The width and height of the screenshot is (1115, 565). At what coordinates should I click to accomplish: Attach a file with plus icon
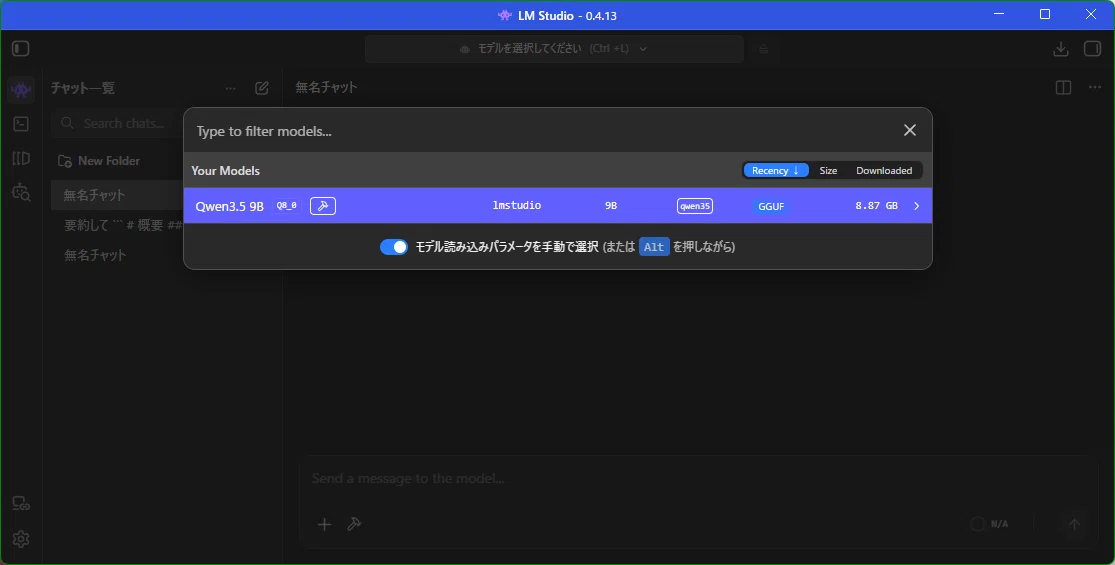click(324, 524)
